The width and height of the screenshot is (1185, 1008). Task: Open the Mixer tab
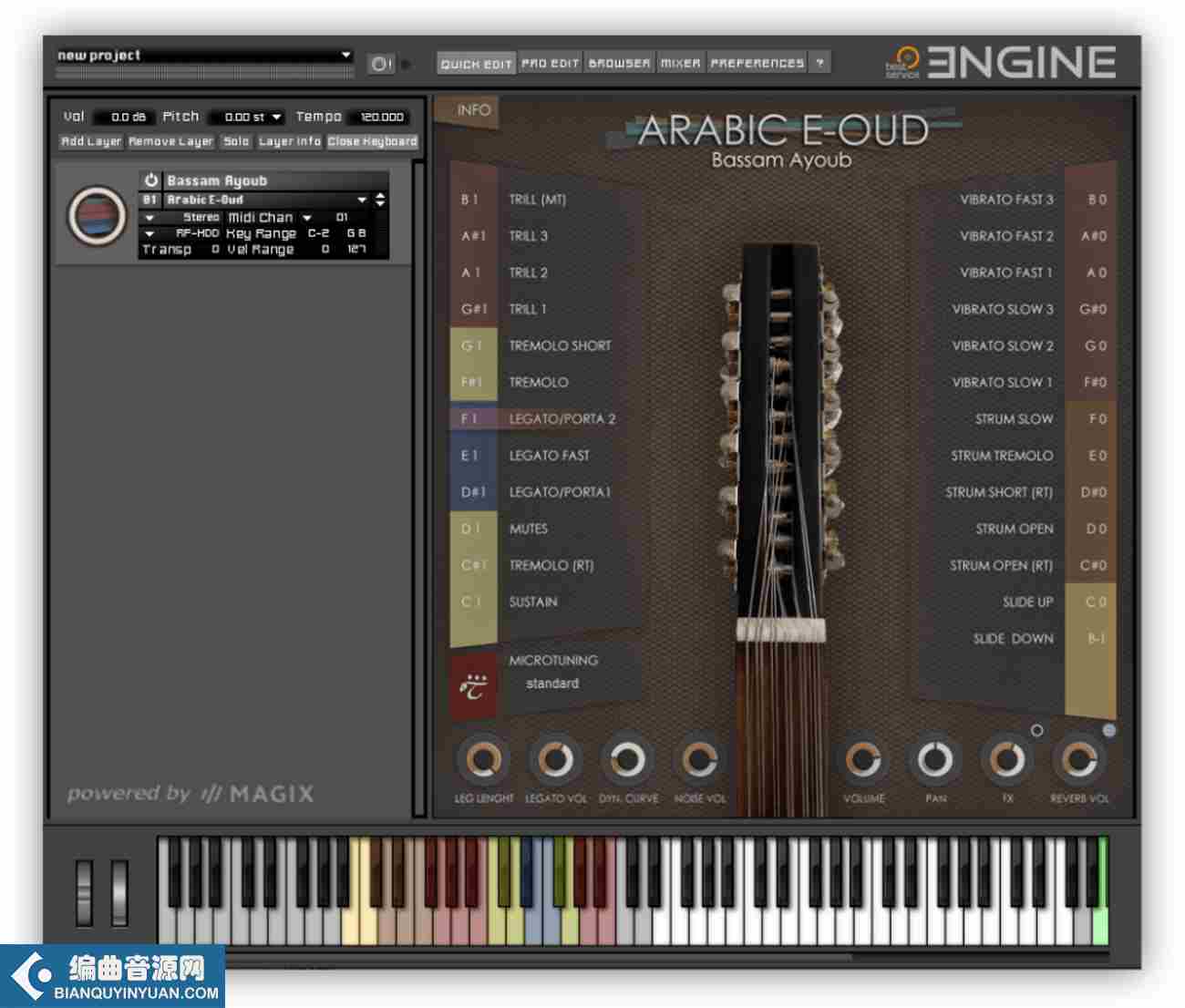681,63
